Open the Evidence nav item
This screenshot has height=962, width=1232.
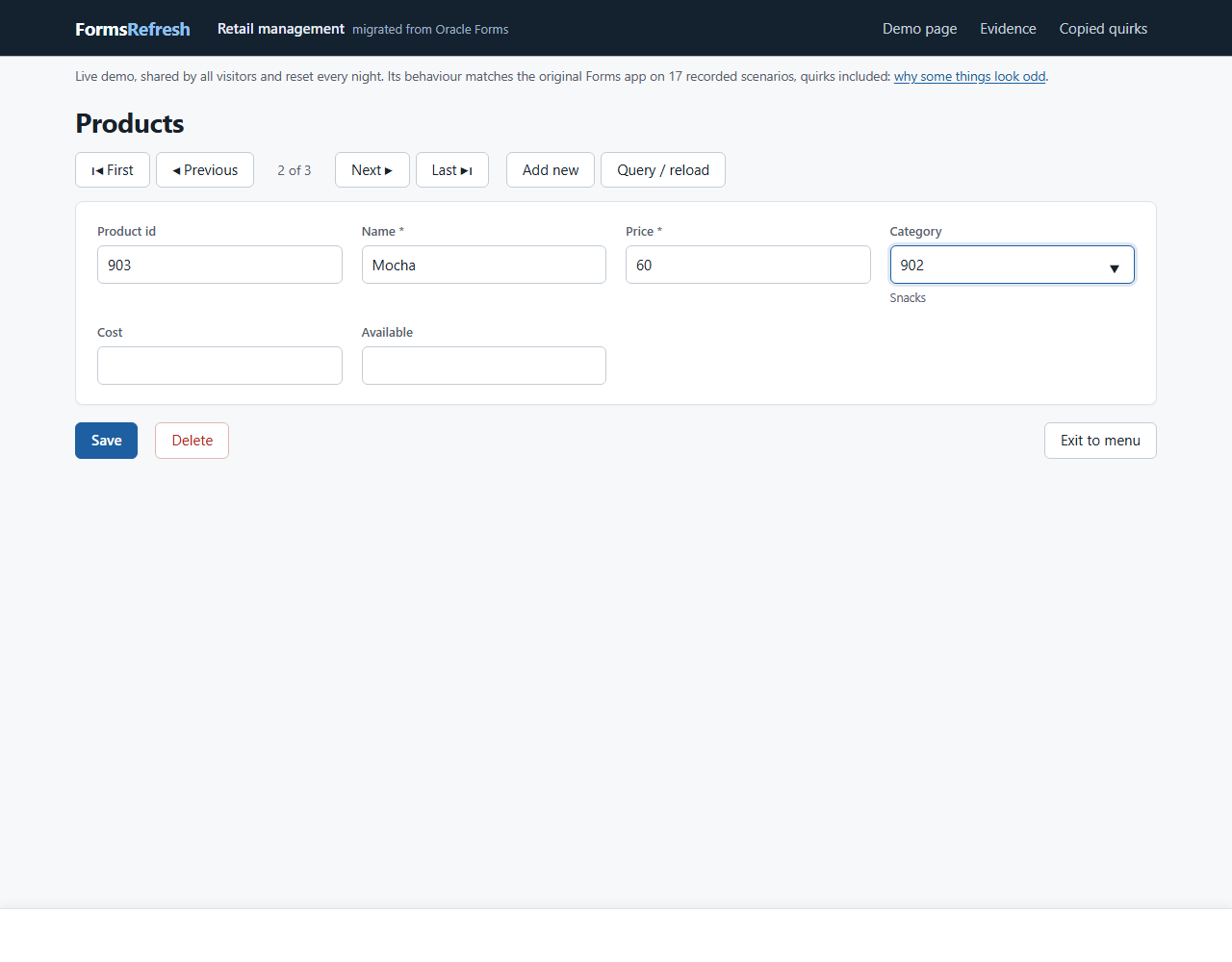[x=1008, y=29]
